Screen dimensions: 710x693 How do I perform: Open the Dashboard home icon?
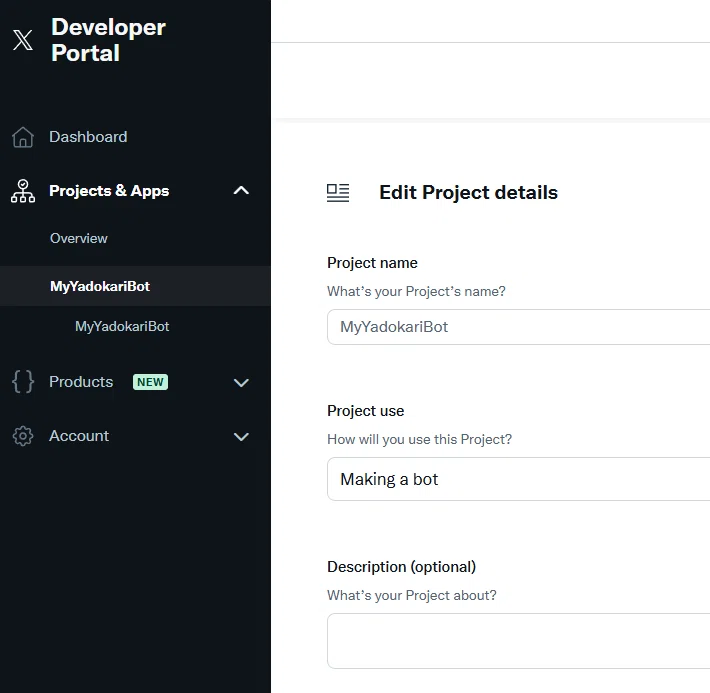(23, 137)
